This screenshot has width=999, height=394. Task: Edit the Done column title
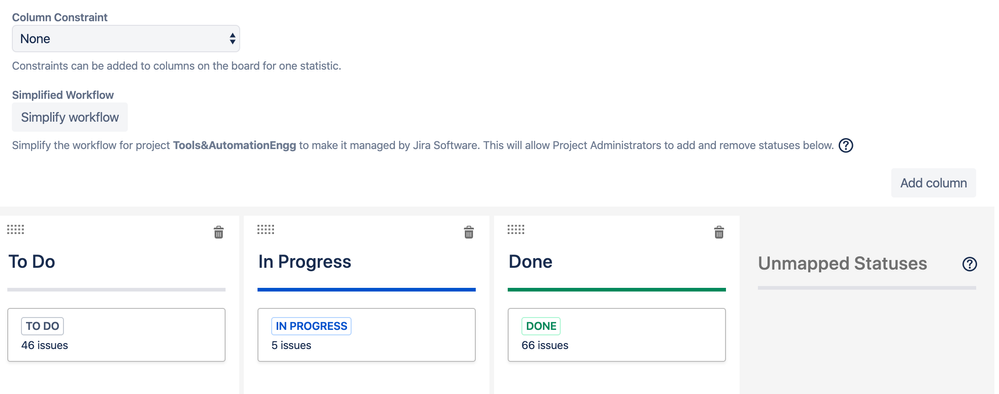click(531, 261)
